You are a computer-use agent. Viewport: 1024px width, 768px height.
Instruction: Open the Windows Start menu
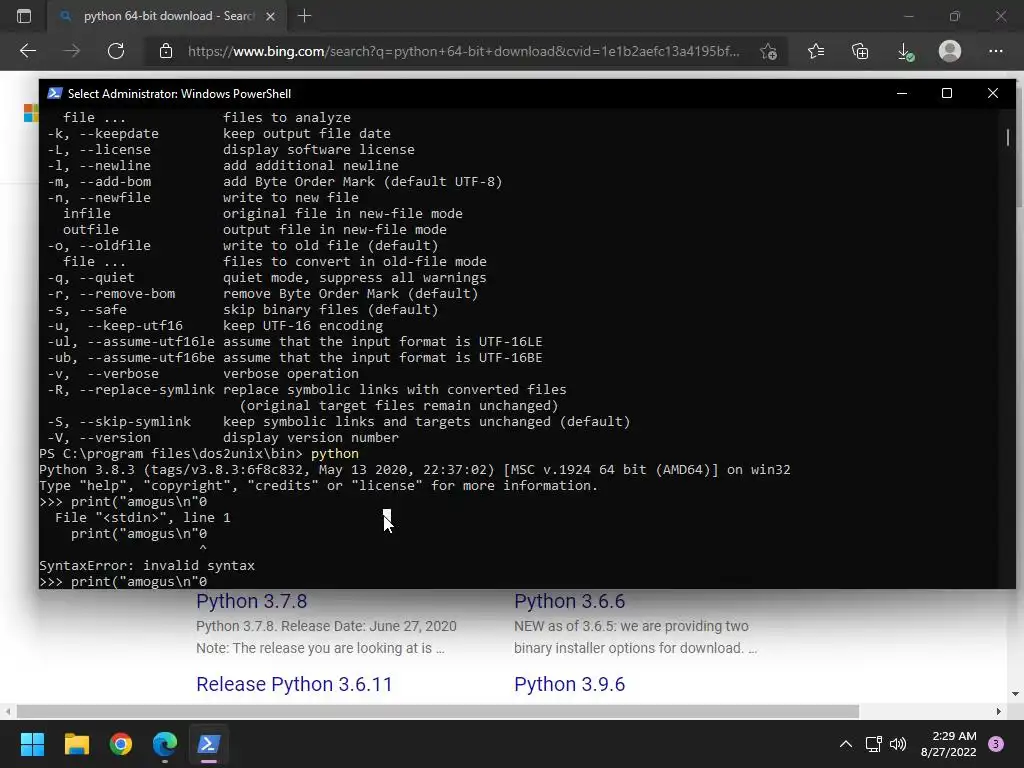pos(32,744)
